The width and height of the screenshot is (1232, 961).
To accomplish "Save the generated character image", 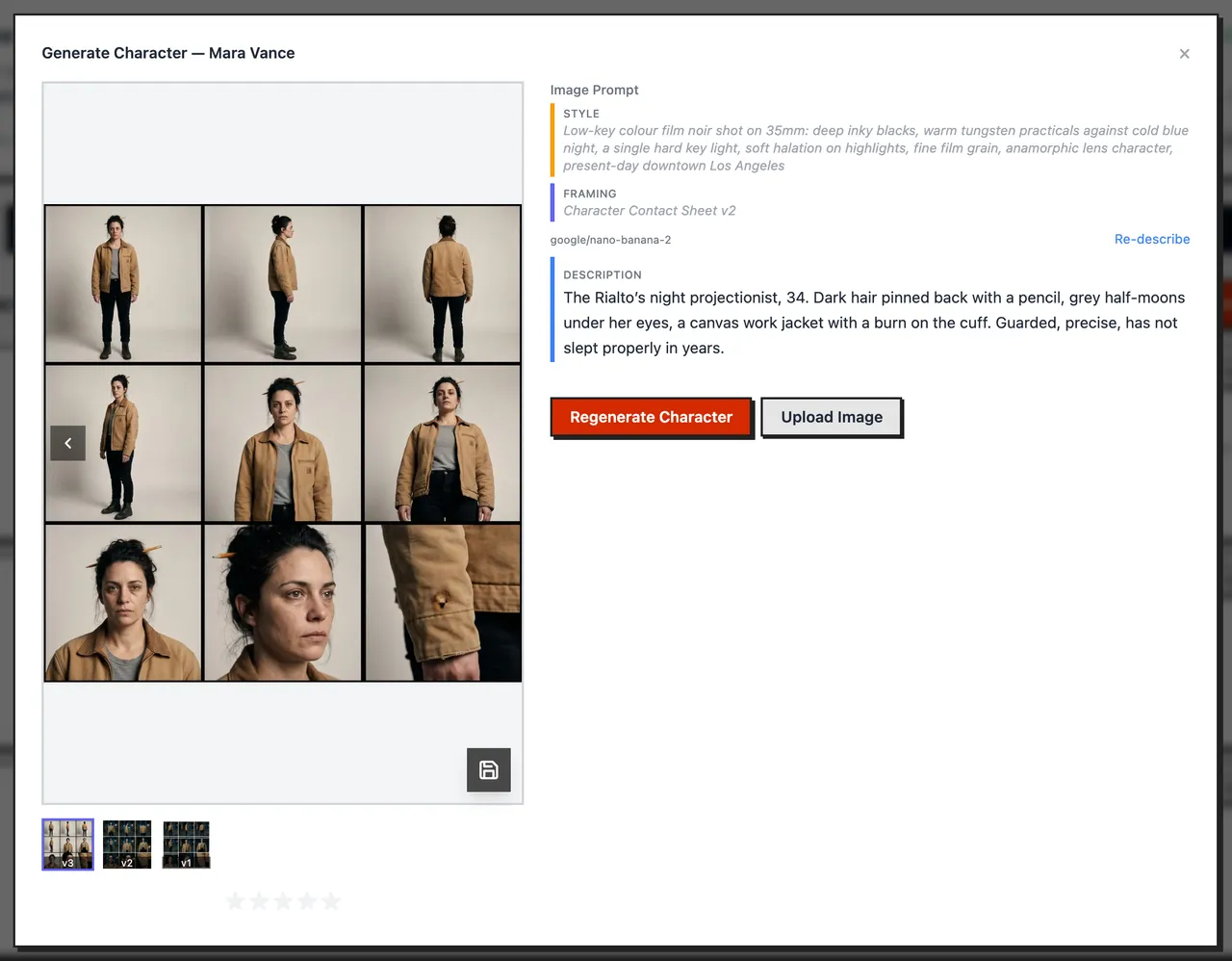I will click(x=489, y=770).
